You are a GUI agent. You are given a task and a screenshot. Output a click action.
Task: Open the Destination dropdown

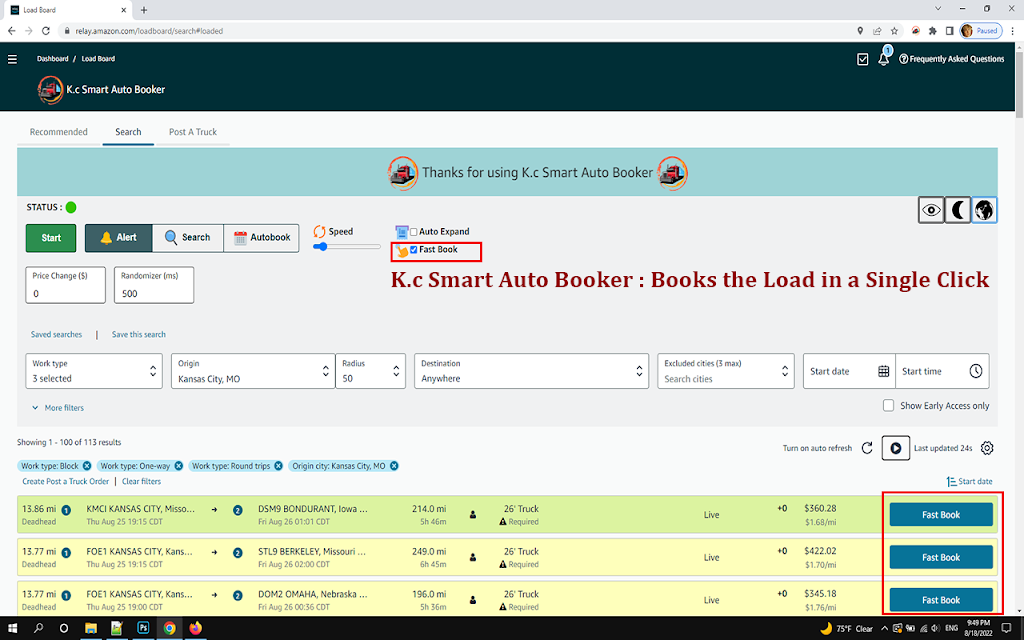pyautogui.click(x=532, y=371)
